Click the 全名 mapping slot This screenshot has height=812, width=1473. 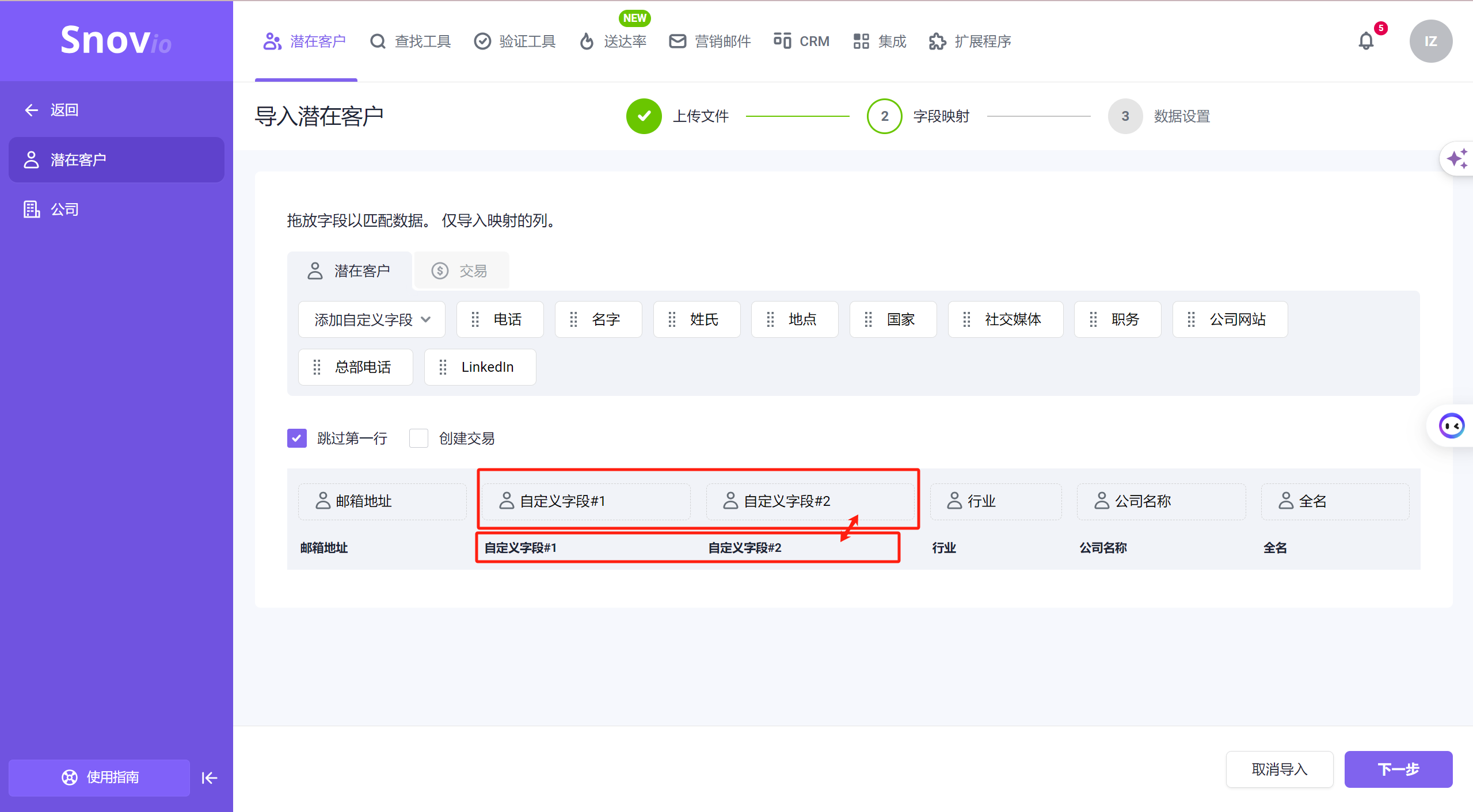1335,501
